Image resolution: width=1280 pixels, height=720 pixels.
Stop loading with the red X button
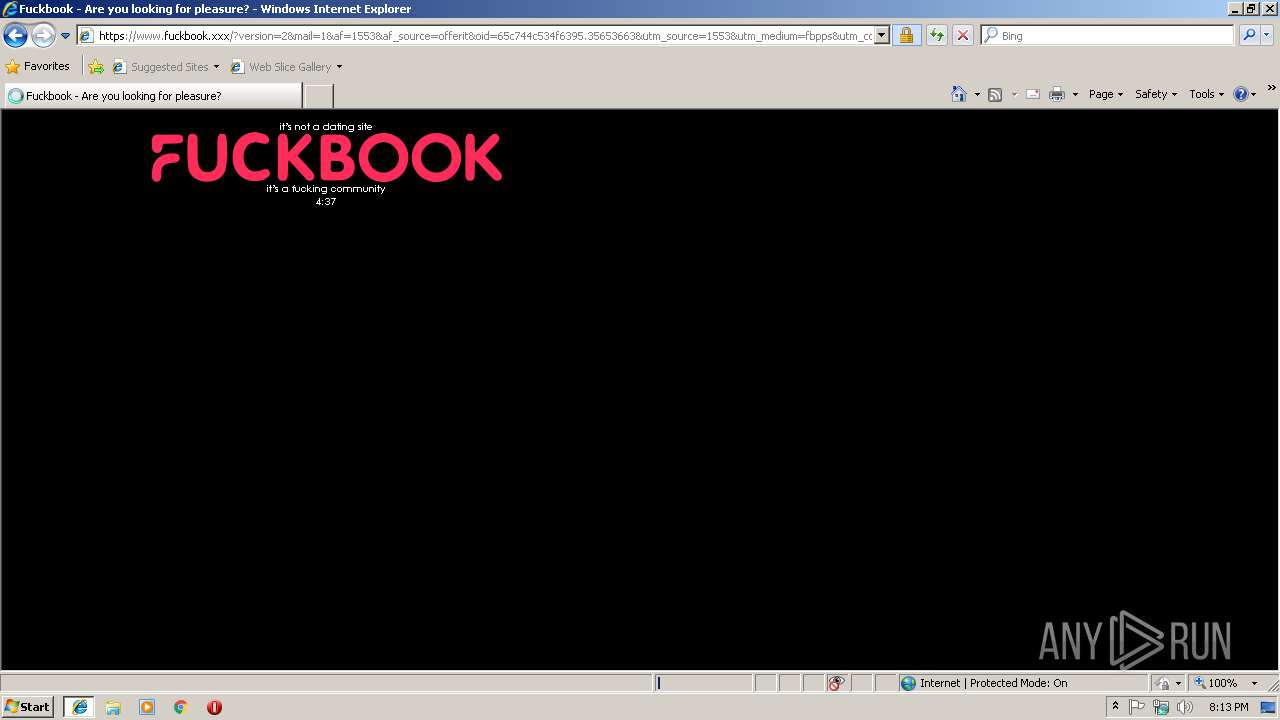pos(962,36)
